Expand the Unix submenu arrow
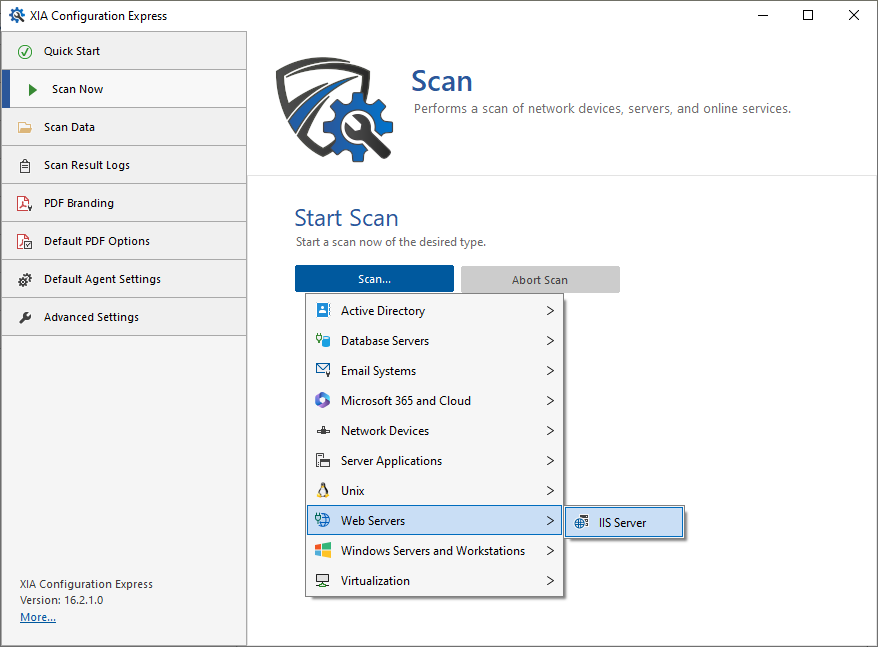The image size is (878, 647). (550, 490)
